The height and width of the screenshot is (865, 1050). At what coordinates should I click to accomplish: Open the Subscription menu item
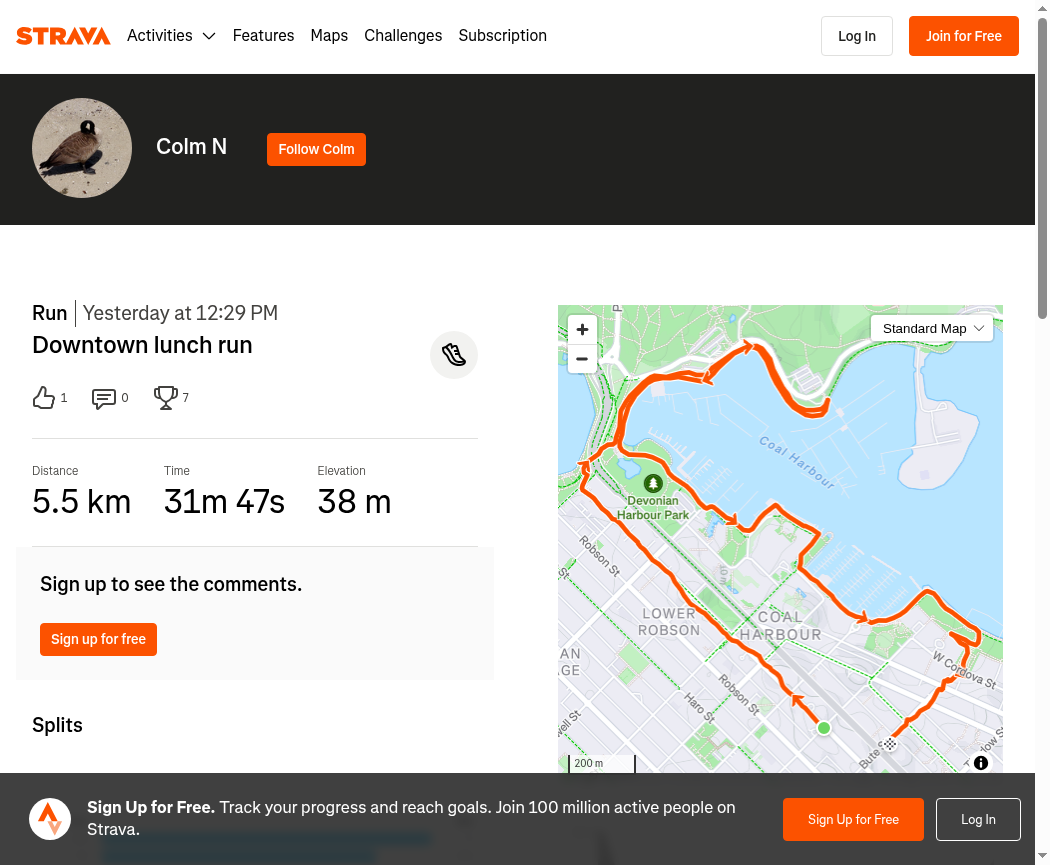pyautogui.click(x=502, y=35)
